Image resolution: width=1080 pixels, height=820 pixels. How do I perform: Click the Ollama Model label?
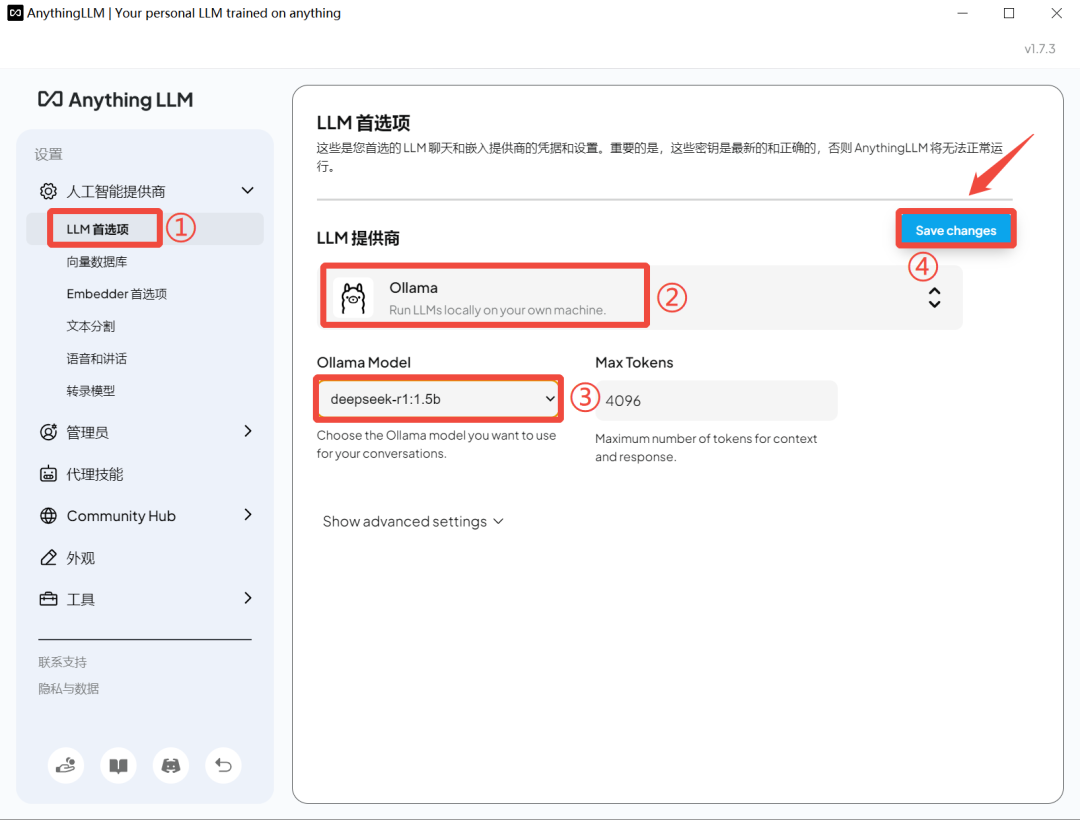point(364,362)
